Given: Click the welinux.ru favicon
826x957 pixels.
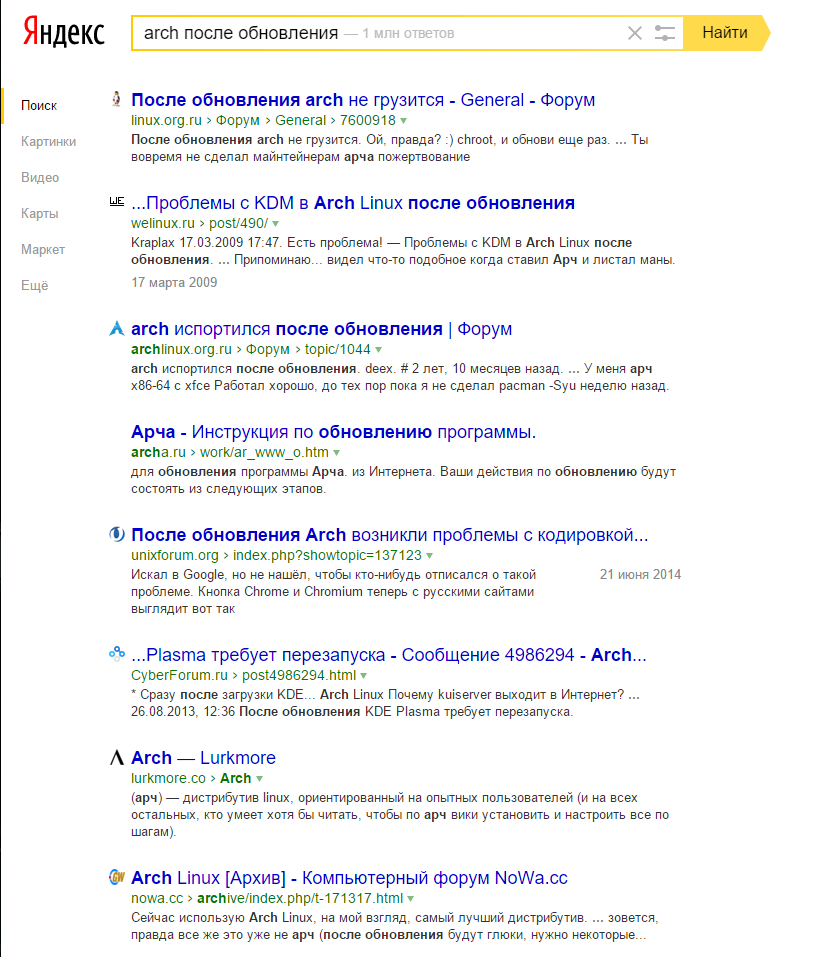Looking at the screenshot, I should click(117, 201).
